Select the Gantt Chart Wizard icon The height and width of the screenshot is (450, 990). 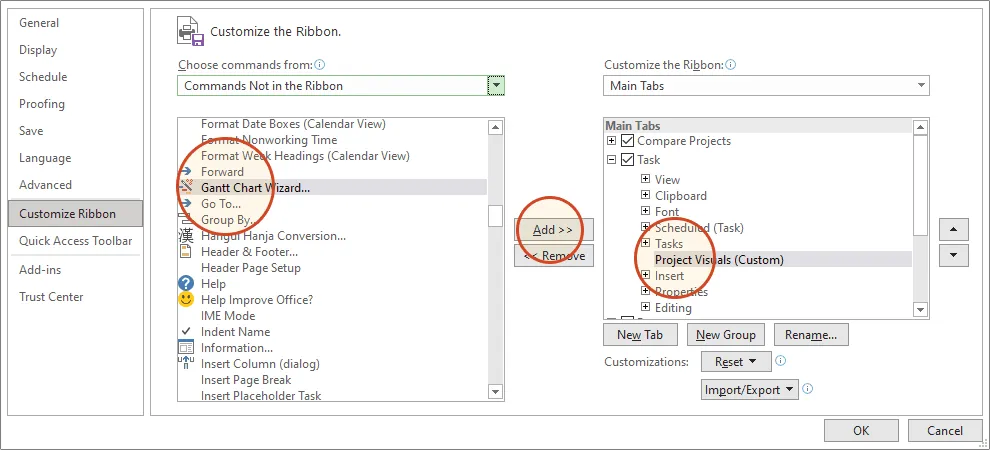point(186,187)
